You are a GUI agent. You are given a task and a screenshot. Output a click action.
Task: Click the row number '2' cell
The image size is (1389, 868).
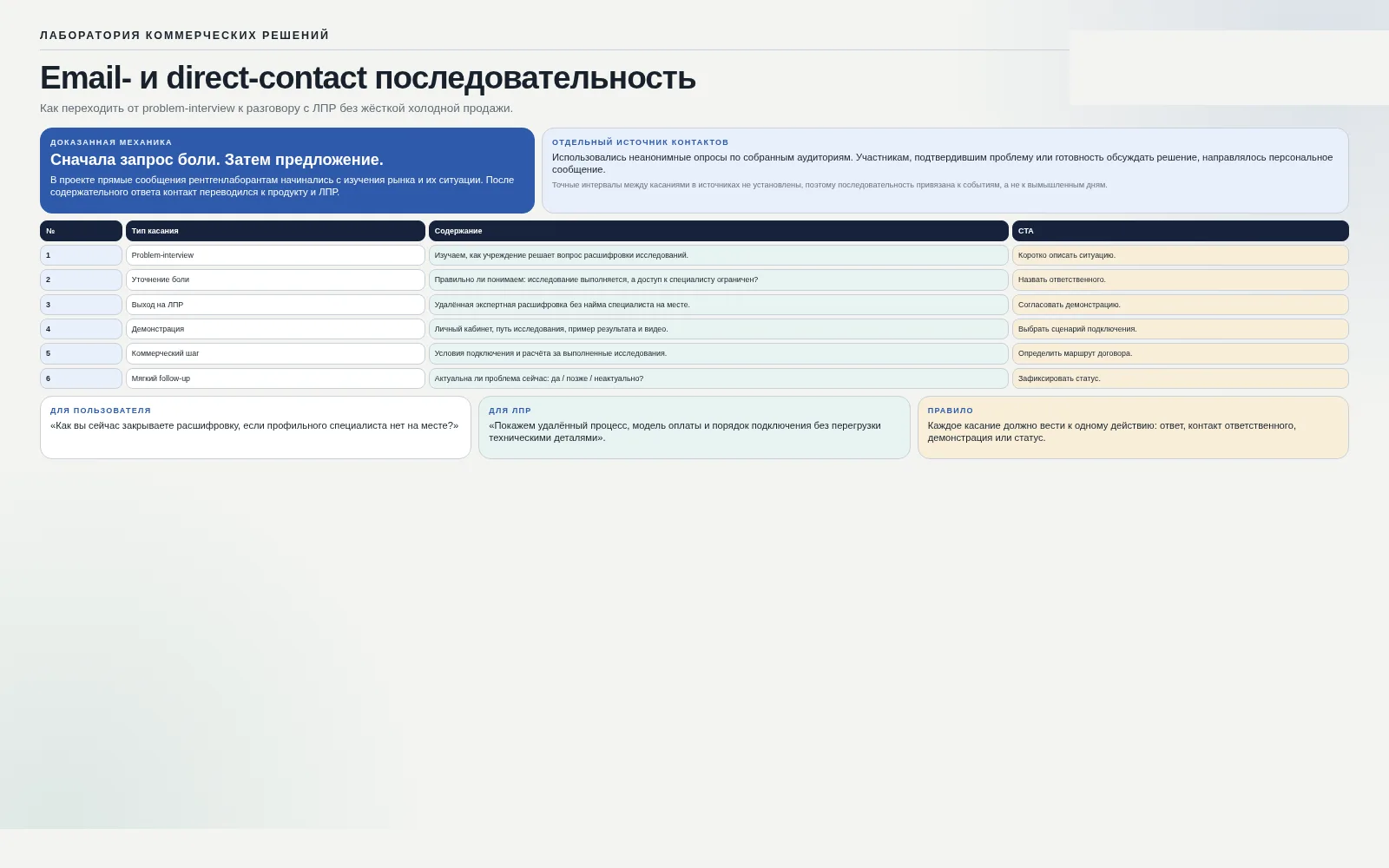tap(81, 279)
